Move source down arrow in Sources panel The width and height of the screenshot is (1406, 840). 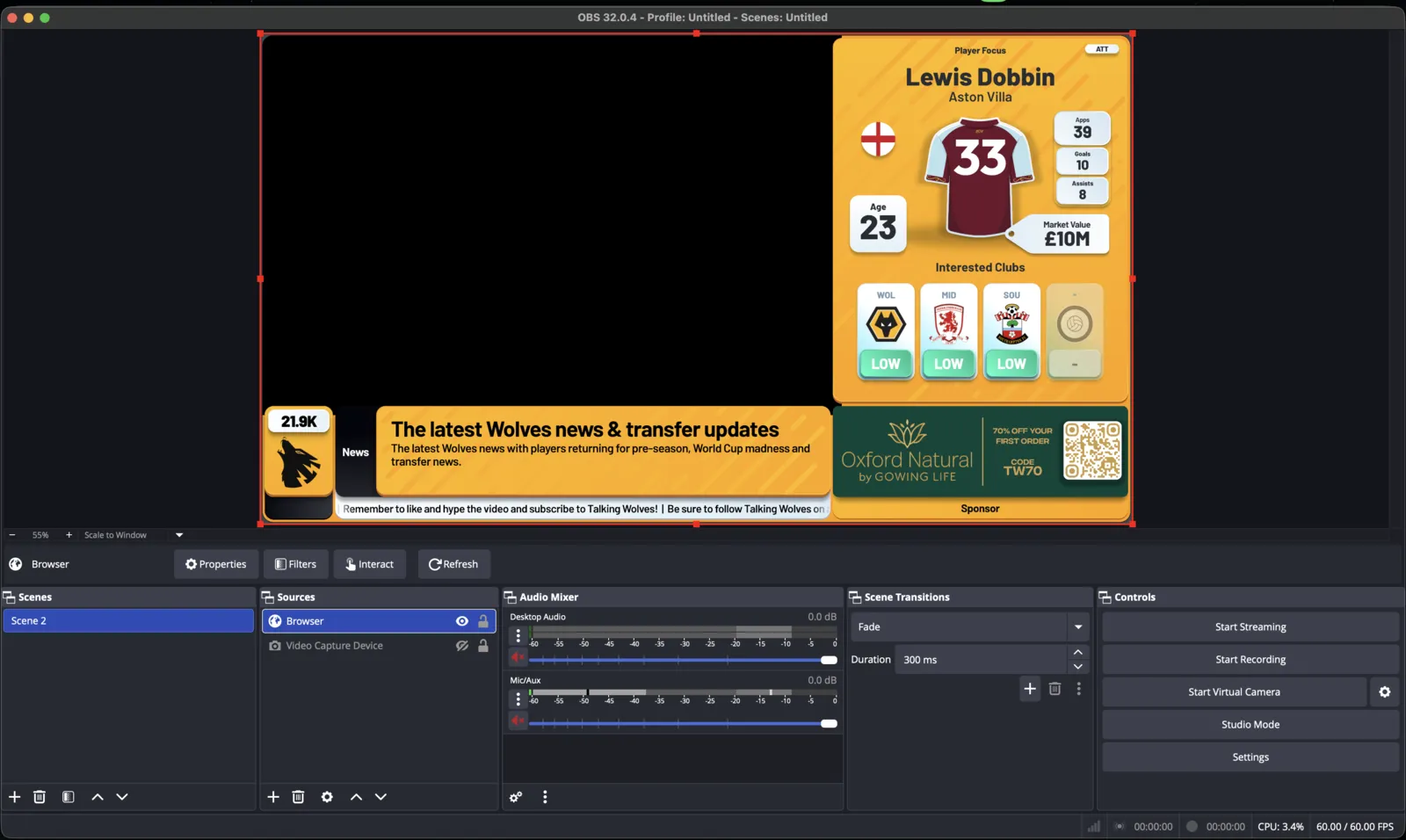(x=380, y=797)
